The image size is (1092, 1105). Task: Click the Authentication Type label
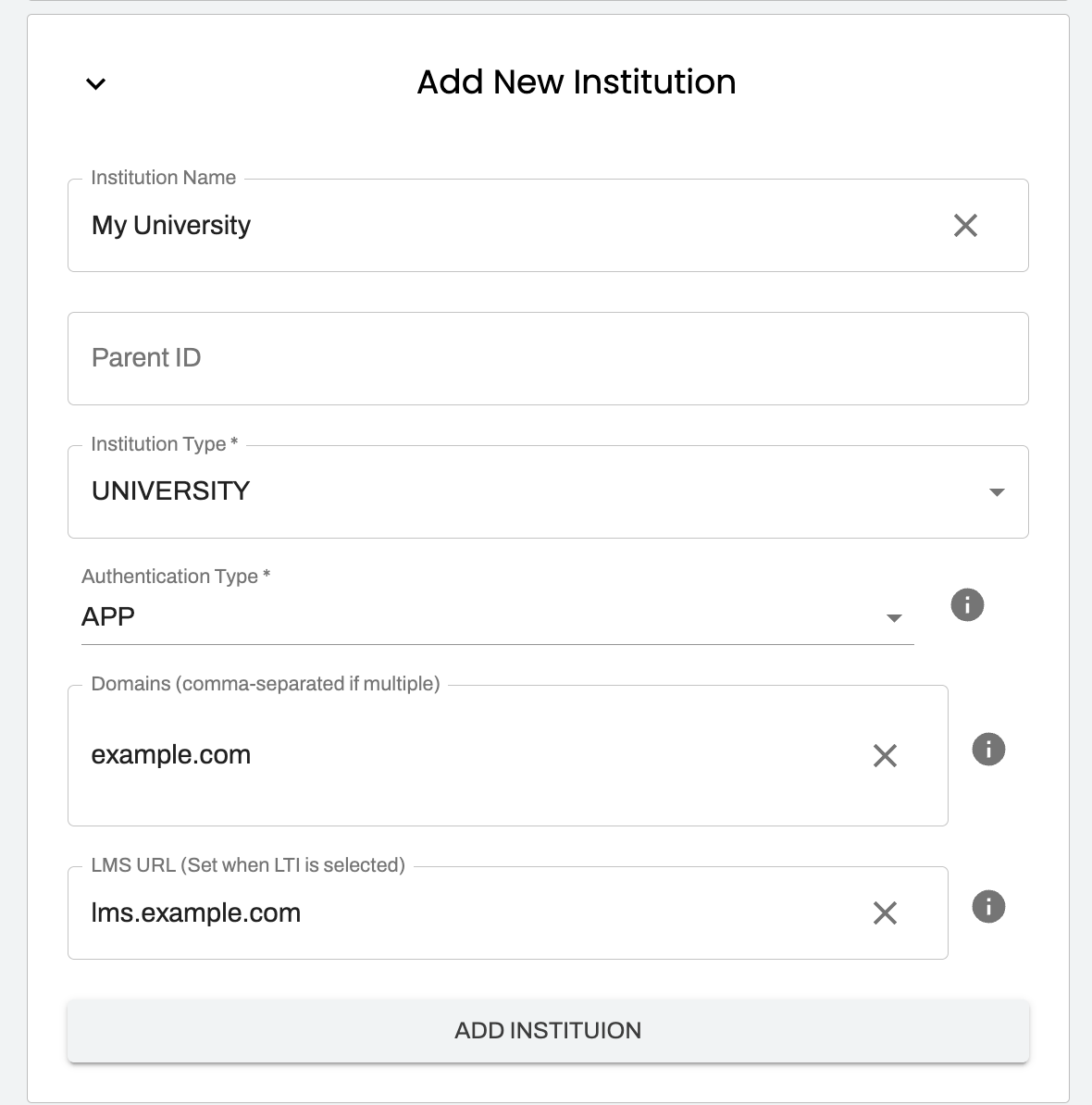pyautogui.click(x=176, y=577)
